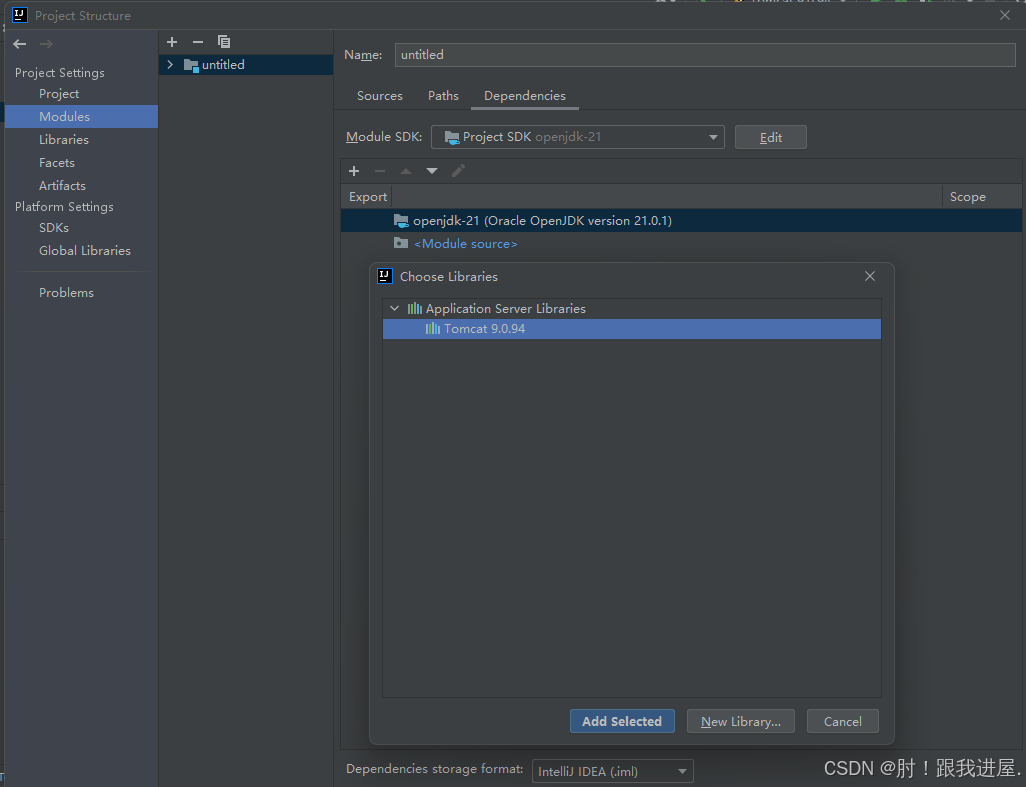This screenshot has height=787, width=1026.
Task: Click the remove module minus icon
Action: coord(197,42)
